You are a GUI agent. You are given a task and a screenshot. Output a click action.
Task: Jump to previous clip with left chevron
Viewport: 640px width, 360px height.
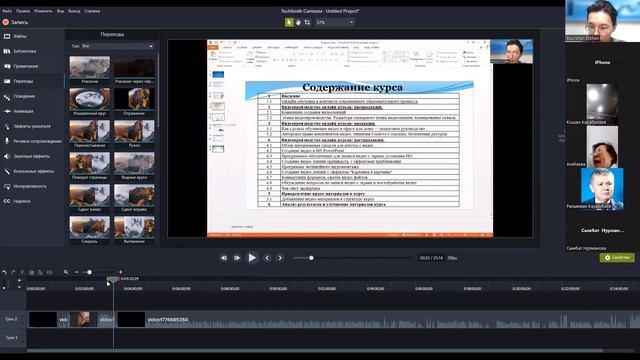267,258
